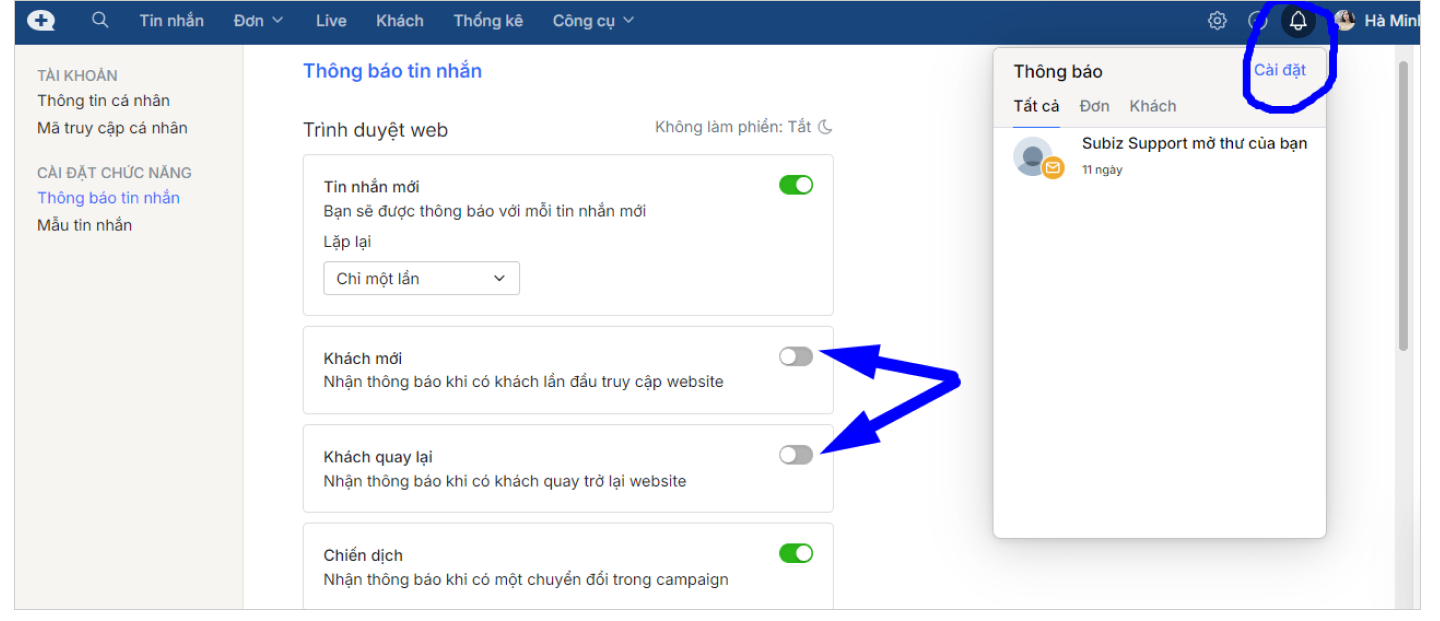The width and height of the screenshot is (1440, 621).
Task: Click the Subiz logo icon
Action: (42, 20)
